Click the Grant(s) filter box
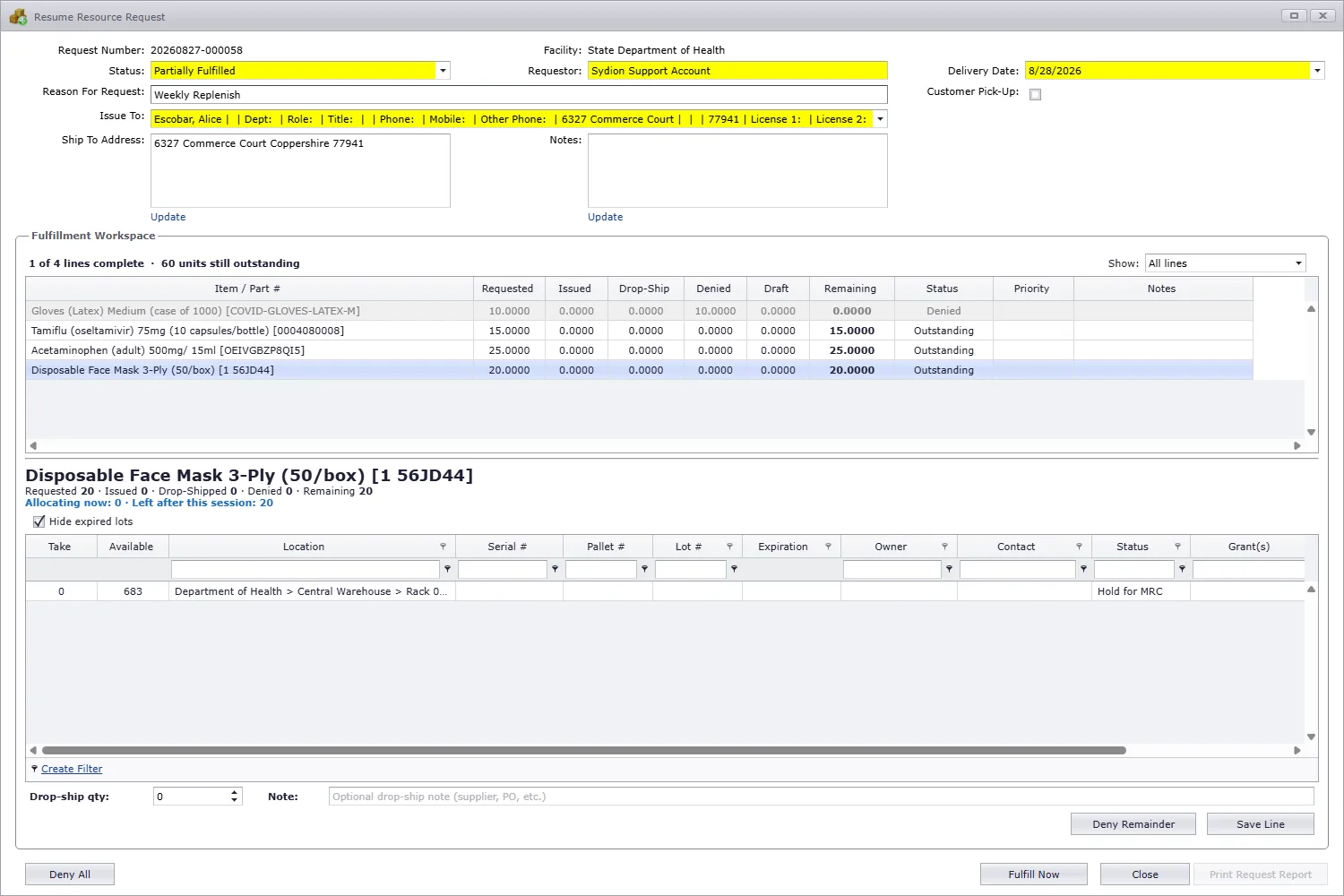The width and height of the screenshot is (1344, 896). [x=1248, y=569]
